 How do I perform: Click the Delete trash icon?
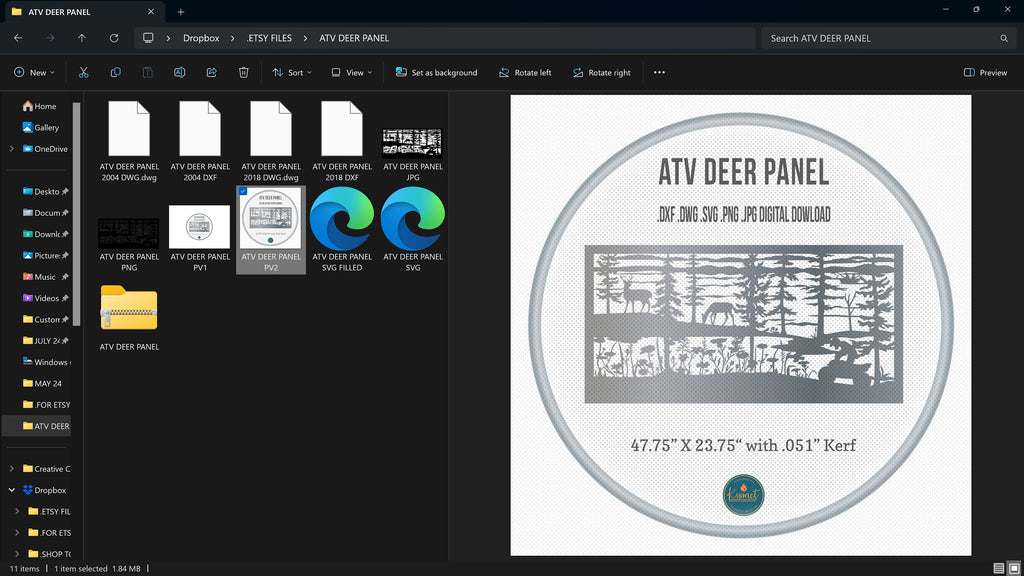click(x=244, y=72)
